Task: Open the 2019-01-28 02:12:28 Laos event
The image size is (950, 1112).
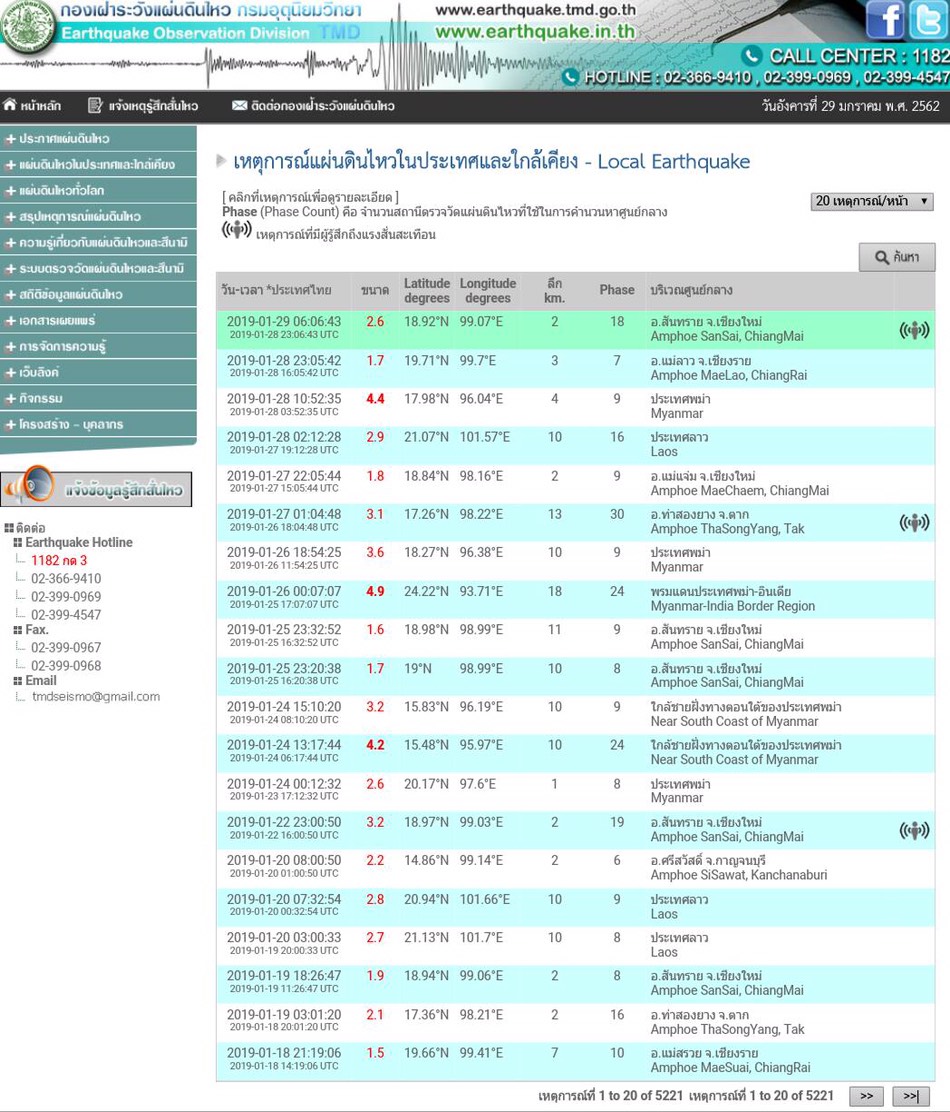Action: (575, 445)
